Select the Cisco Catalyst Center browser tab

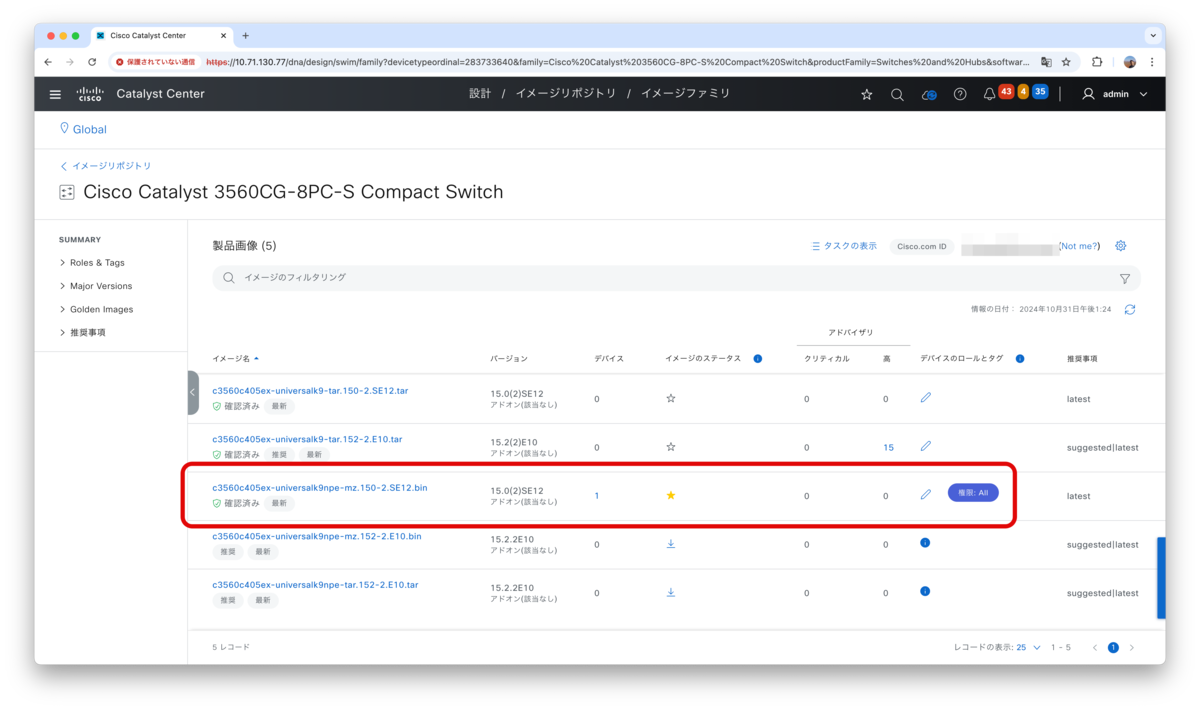(x=161, y=36)
